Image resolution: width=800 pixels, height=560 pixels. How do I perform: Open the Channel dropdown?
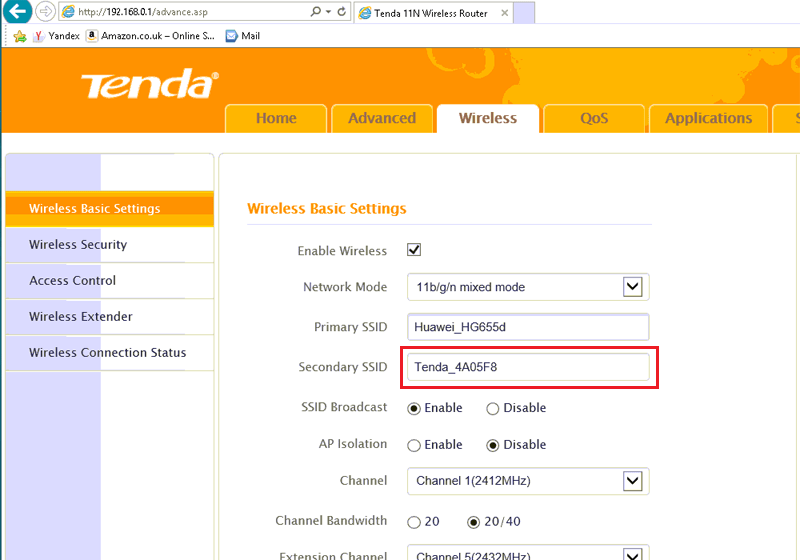pos(528,481)
